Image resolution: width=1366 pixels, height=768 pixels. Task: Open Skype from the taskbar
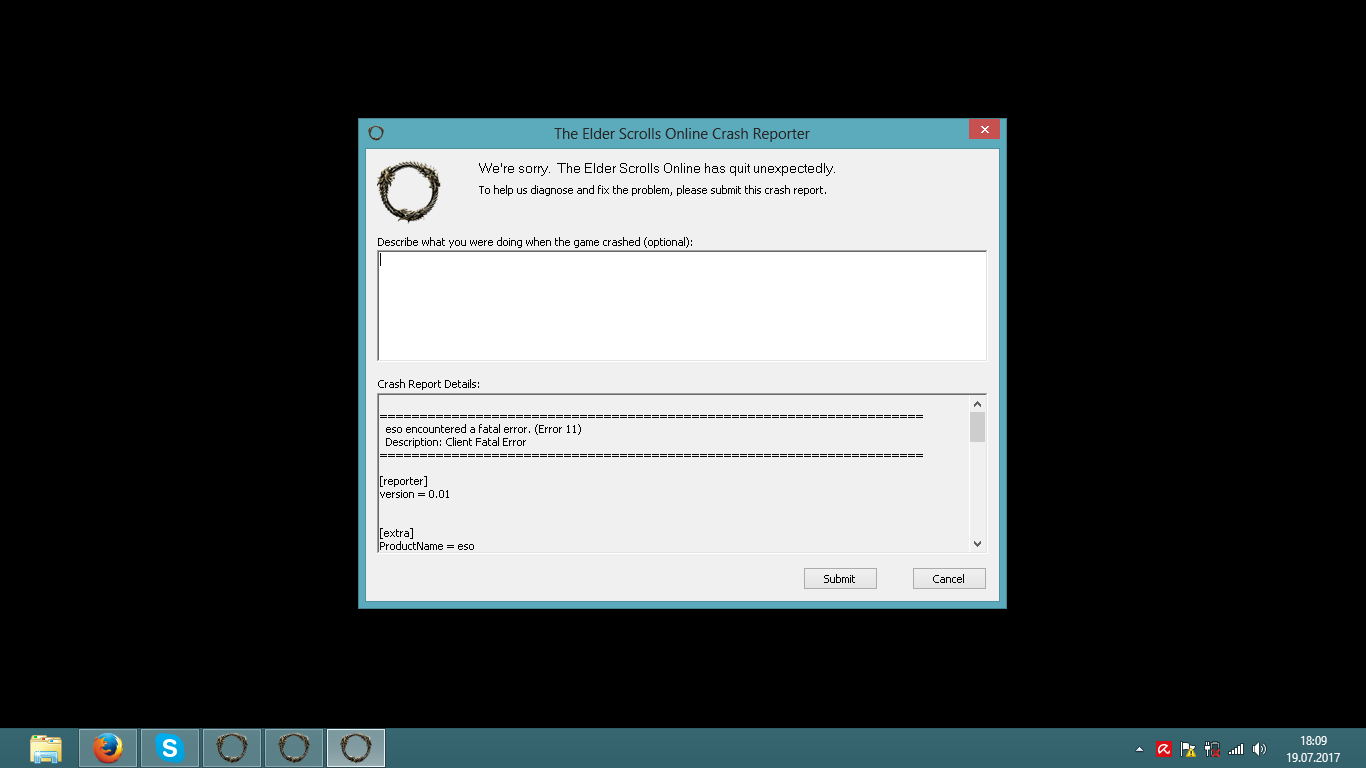170,748
